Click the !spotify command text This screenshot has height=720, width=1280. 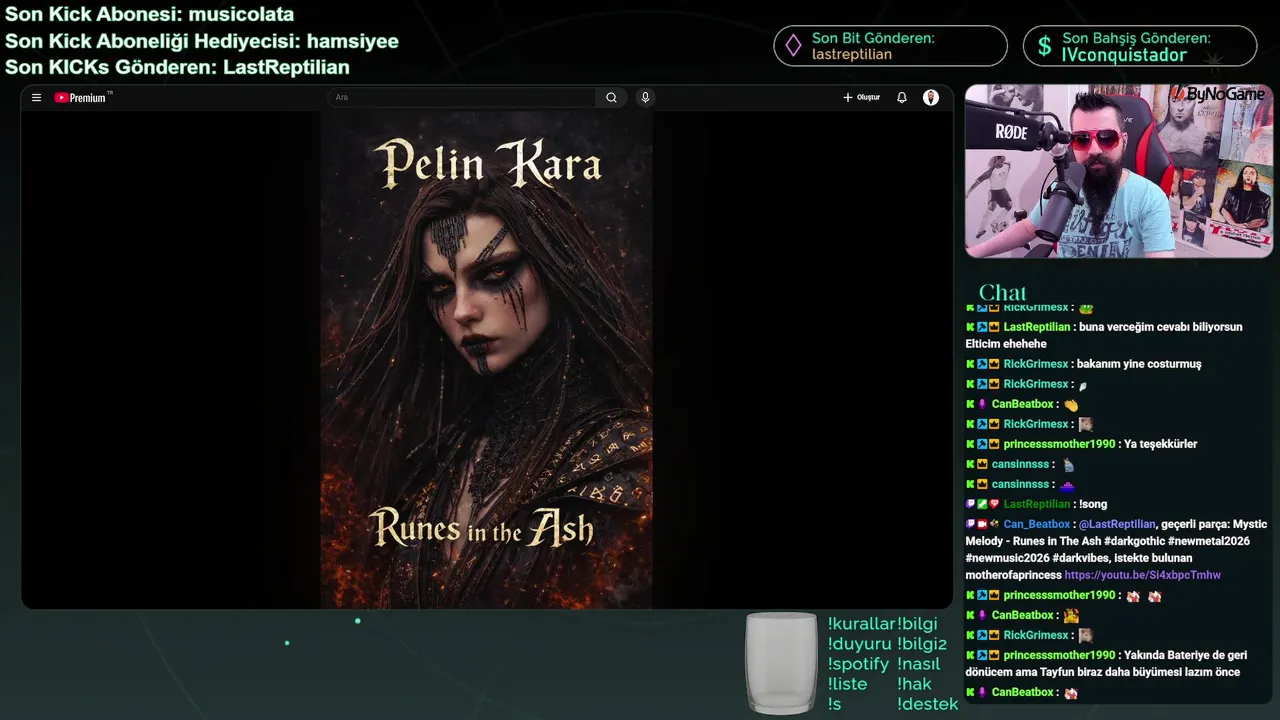pos(858,664)
